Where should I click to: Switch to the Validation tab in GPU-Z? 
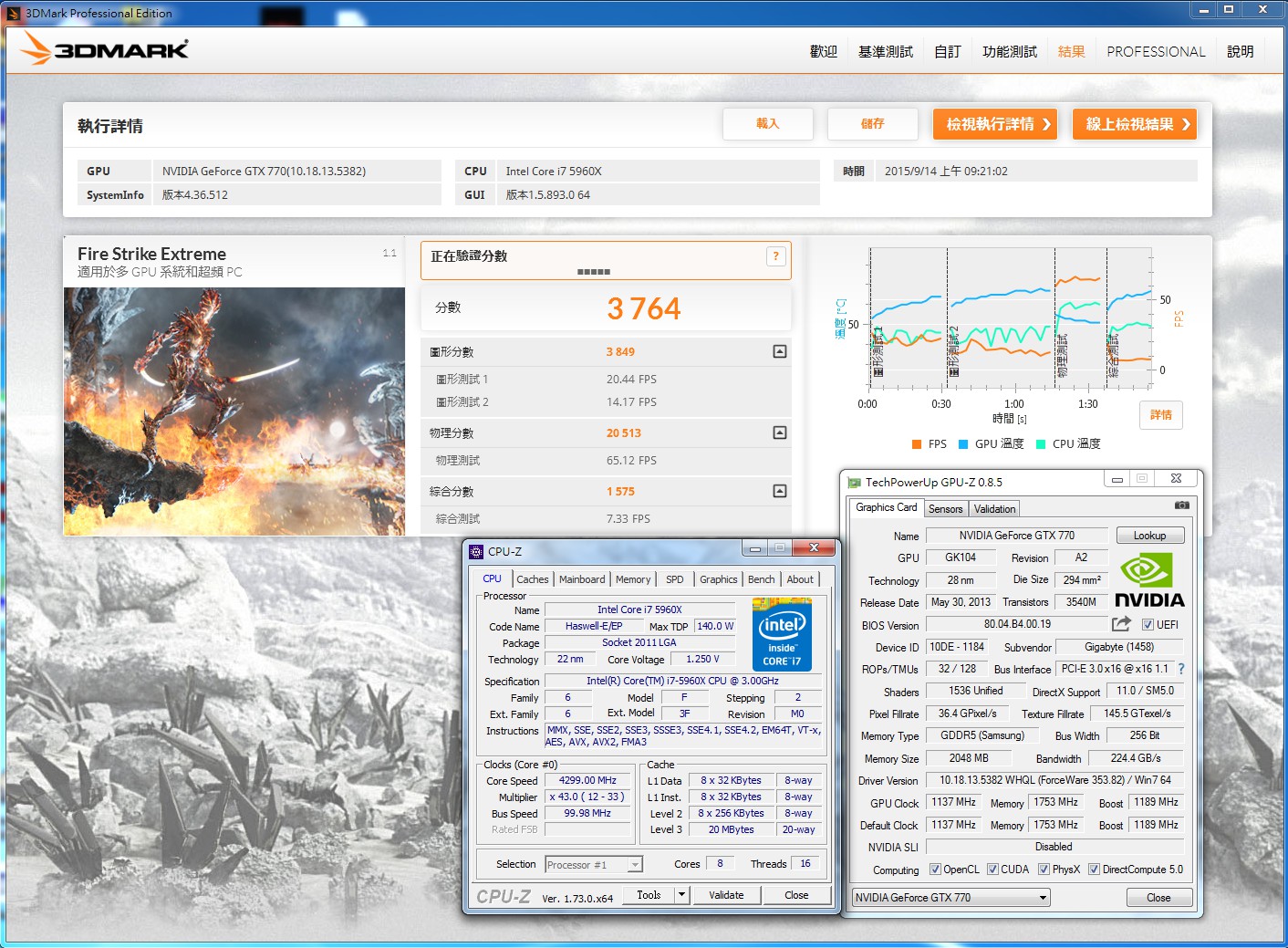994,509
